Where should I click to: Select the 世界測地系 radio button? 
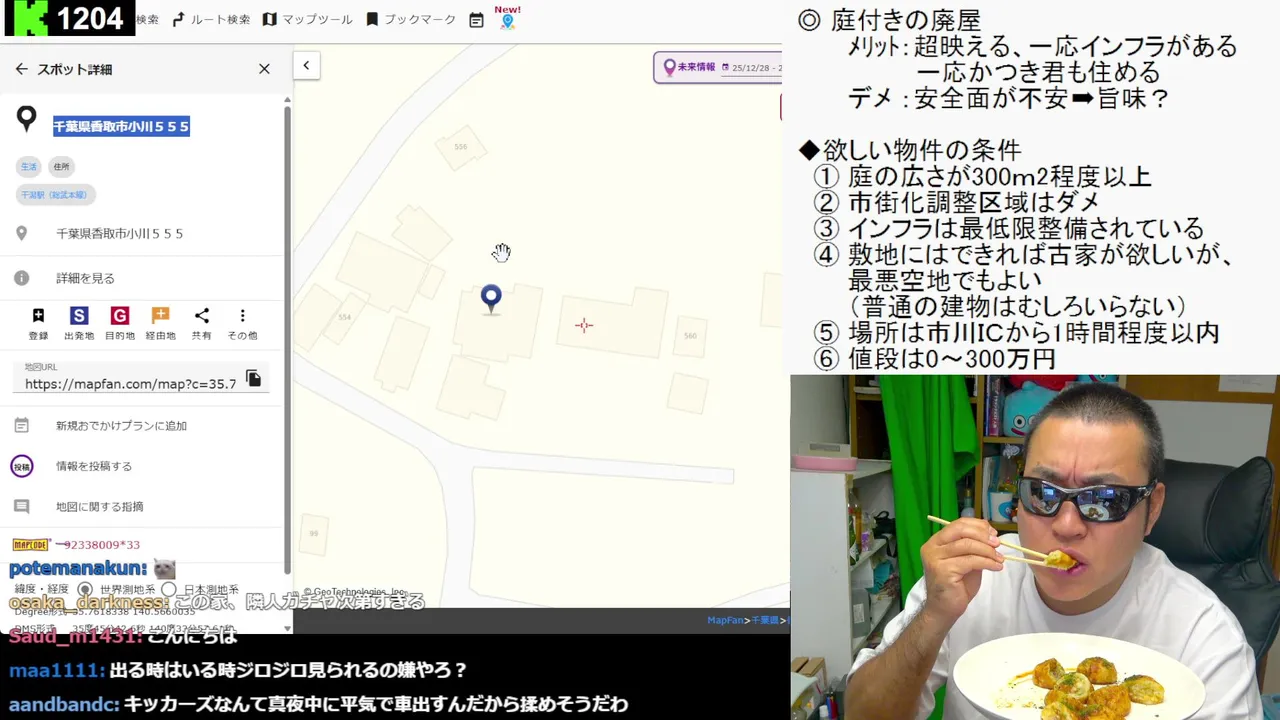(85, 590)
